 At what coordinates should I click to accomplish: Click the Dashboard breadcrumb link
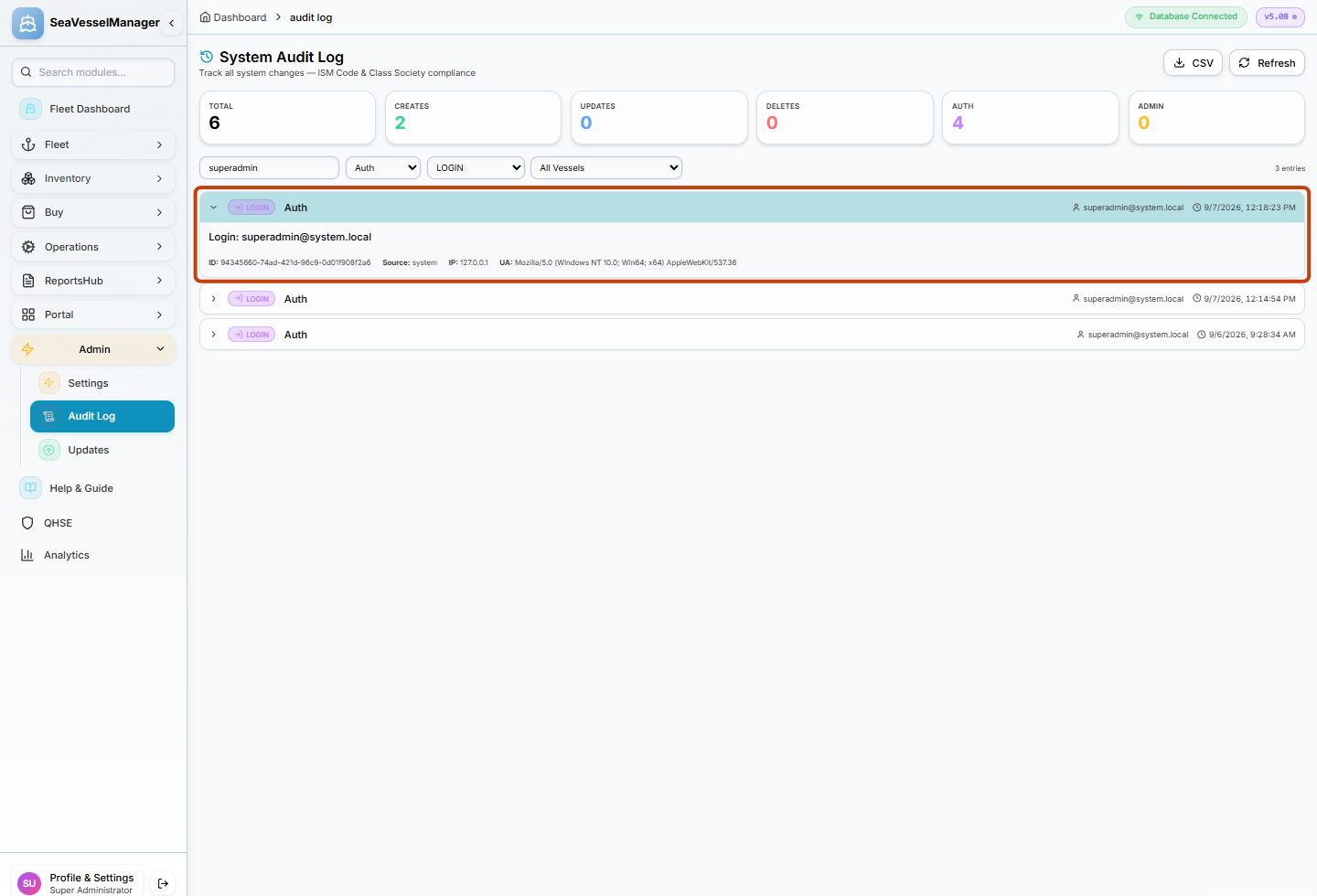[233, 17]
